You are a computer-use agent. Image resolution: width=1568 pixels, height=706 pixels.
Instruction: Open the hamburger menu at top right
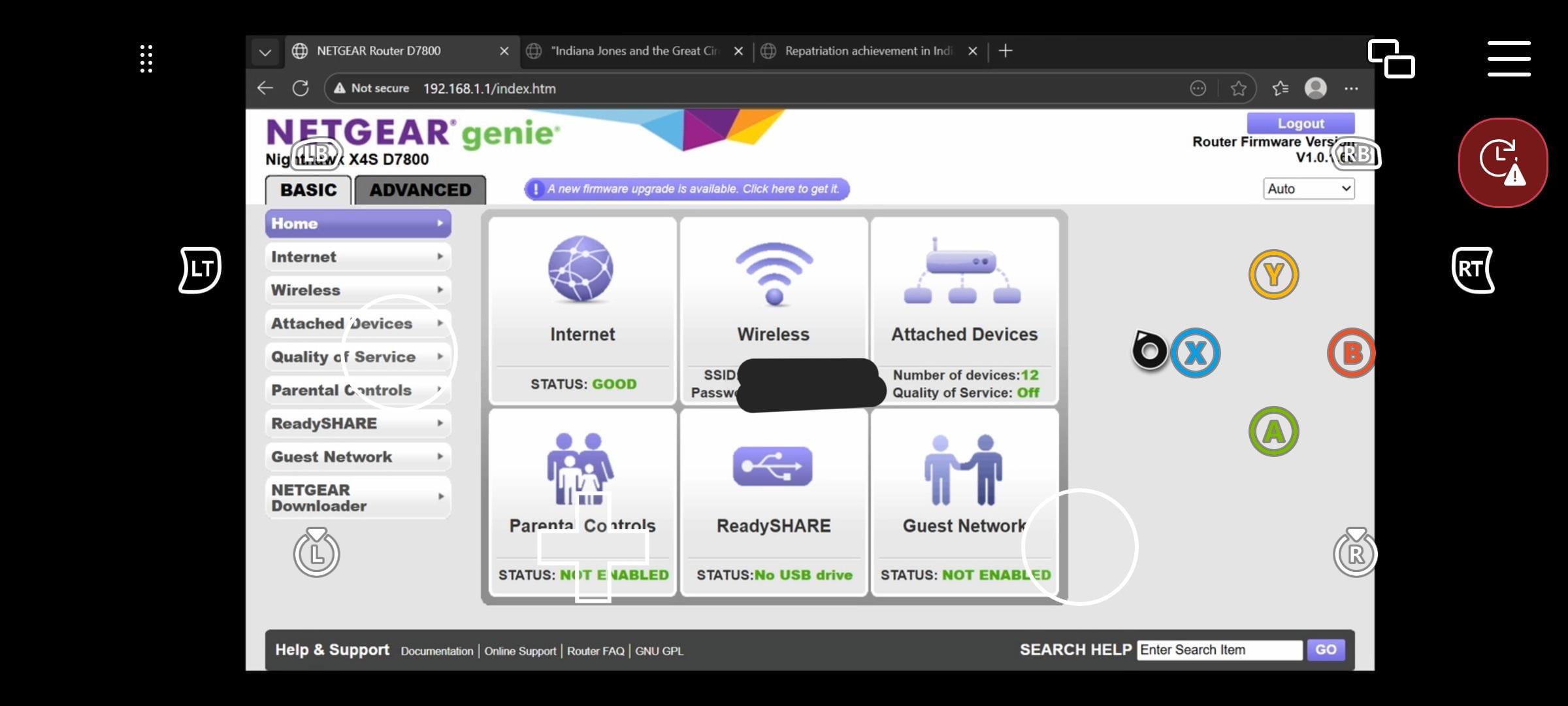1509,59
